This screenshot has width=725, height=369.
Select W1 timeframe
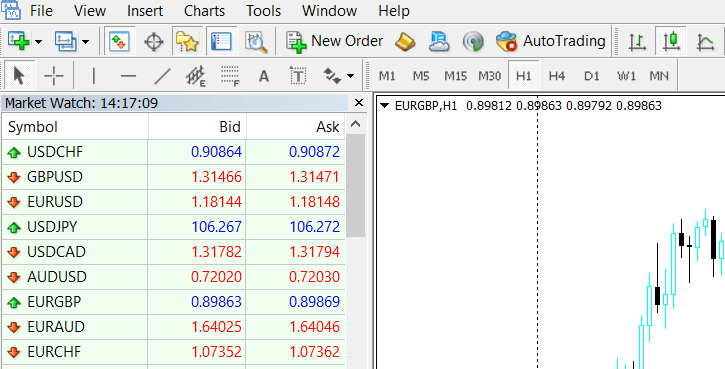point(627,75)
